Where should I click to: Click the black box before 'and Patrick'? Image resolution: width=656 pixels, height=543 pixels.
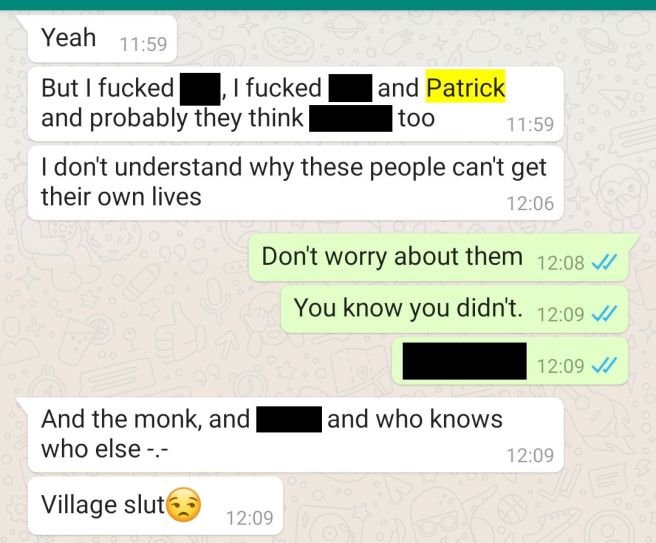(x=350, y=88)
